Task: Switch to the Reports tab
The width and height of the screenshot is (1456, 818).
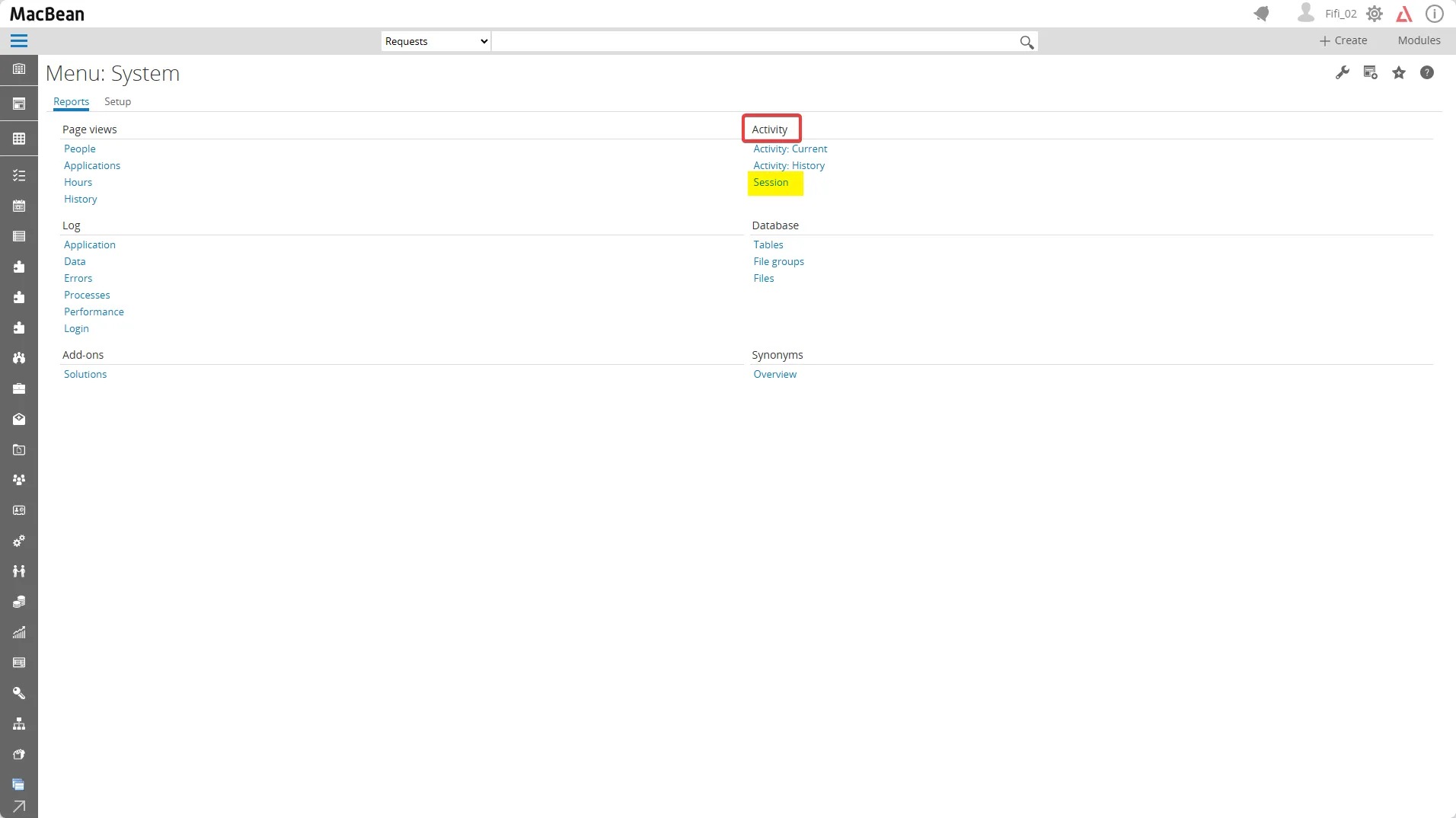Action: (71, 101)
